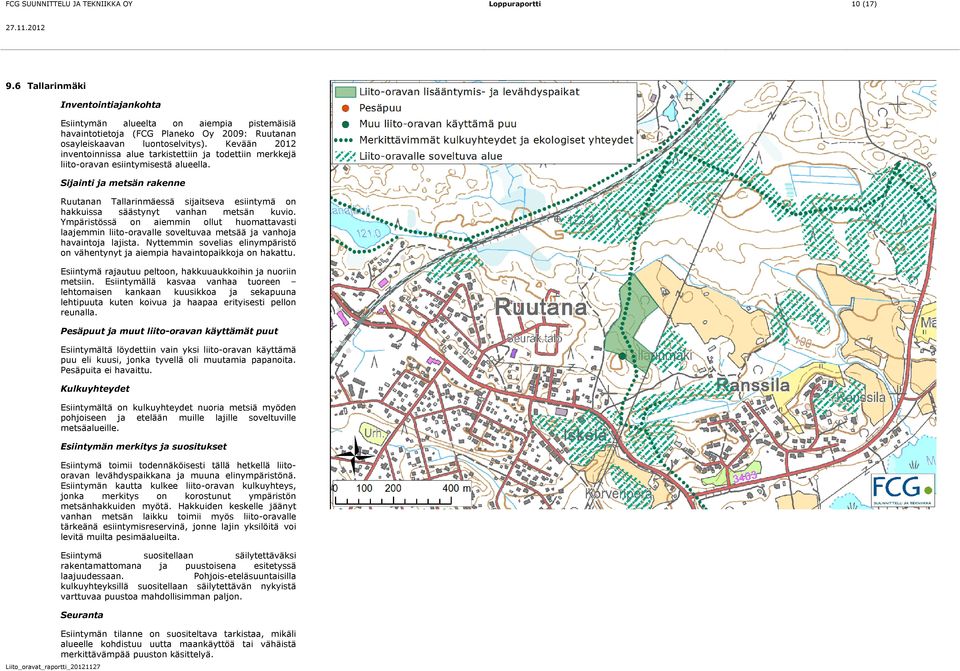Screen dimensions: 960x671
Task: Click the dotted-line legend symbol for kulkuyhteydet
Action: point(345,140)
